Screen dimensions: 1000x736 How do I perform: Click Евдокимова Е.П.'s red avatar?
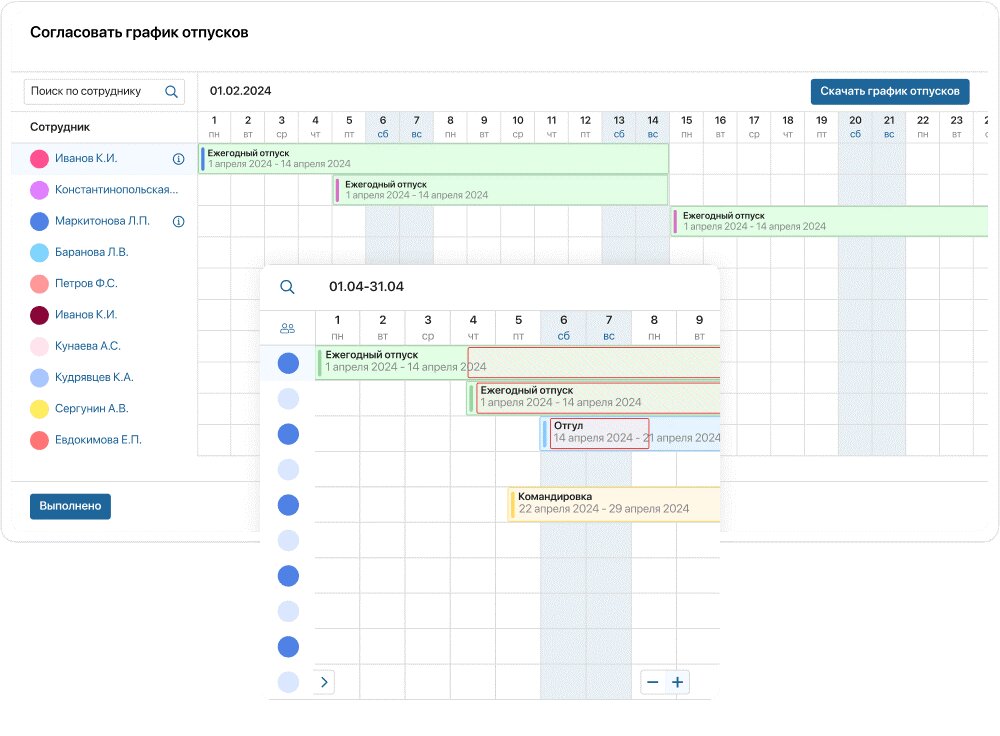coord(40,440)
